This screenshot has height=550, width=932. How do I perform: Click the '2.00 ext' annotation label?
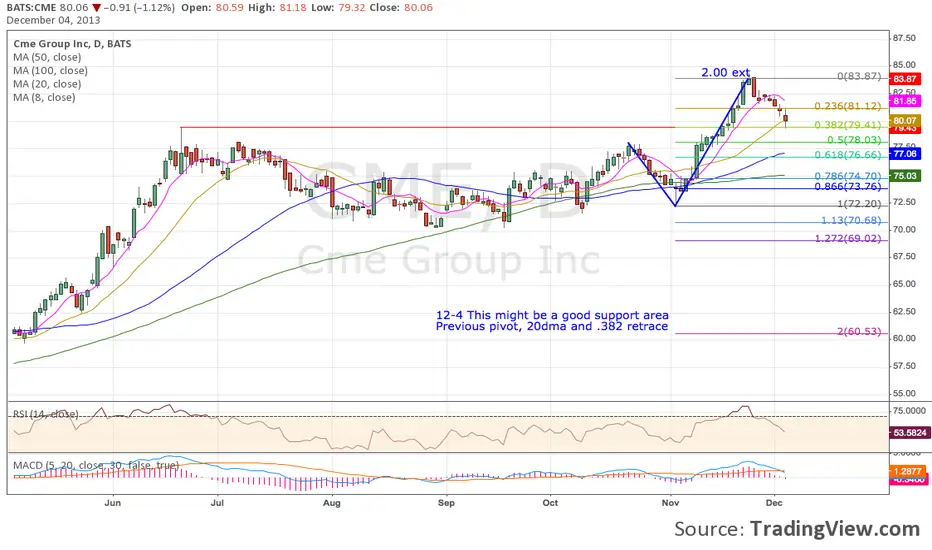point(725,72)
